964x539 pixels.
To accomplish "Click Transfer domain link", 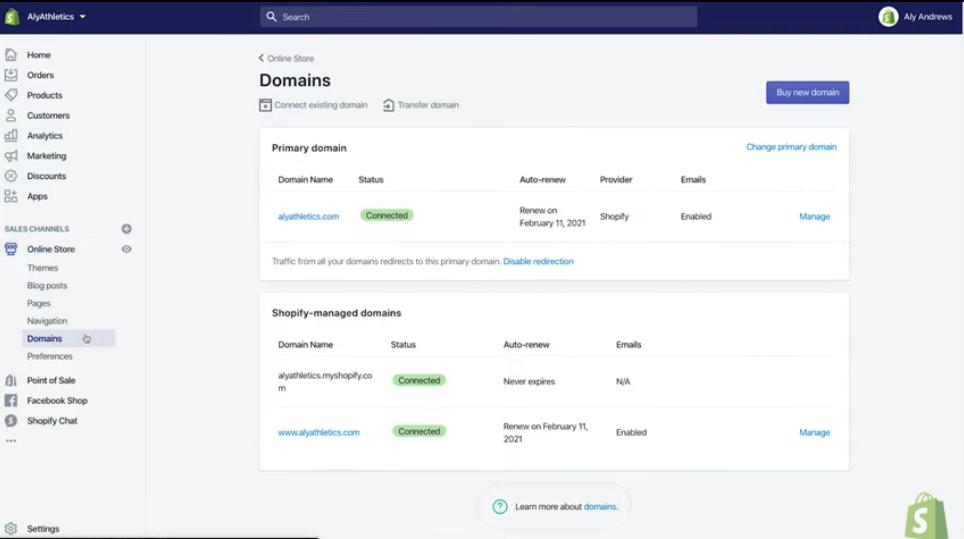I will 428,105.
